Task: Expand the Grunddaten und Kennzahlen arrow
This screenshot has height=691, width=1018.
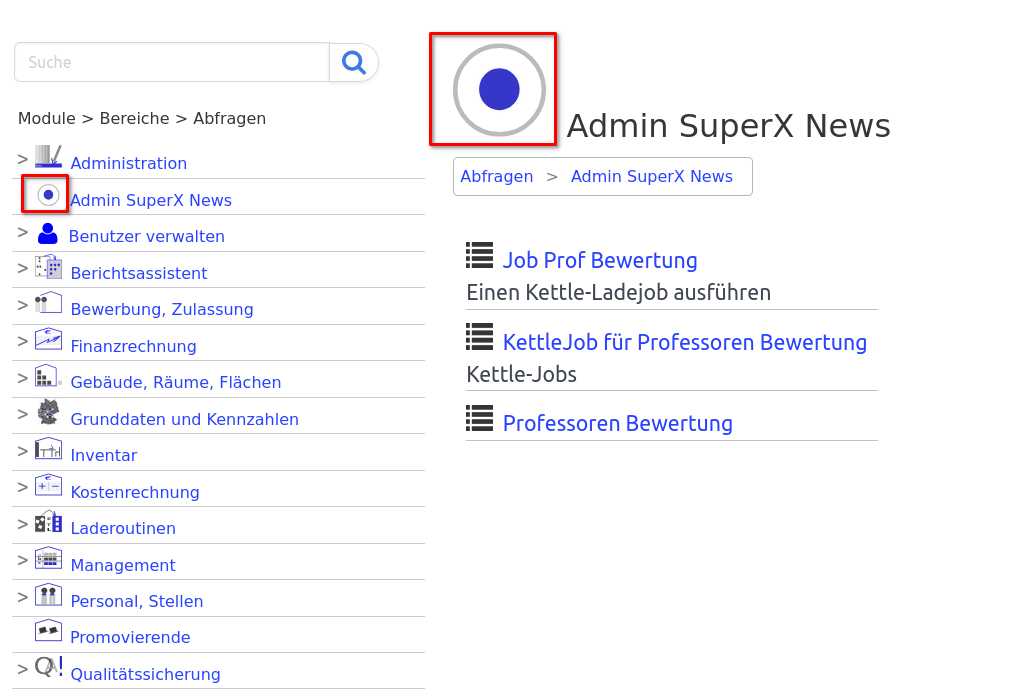Action: click(x=23, y=414)
